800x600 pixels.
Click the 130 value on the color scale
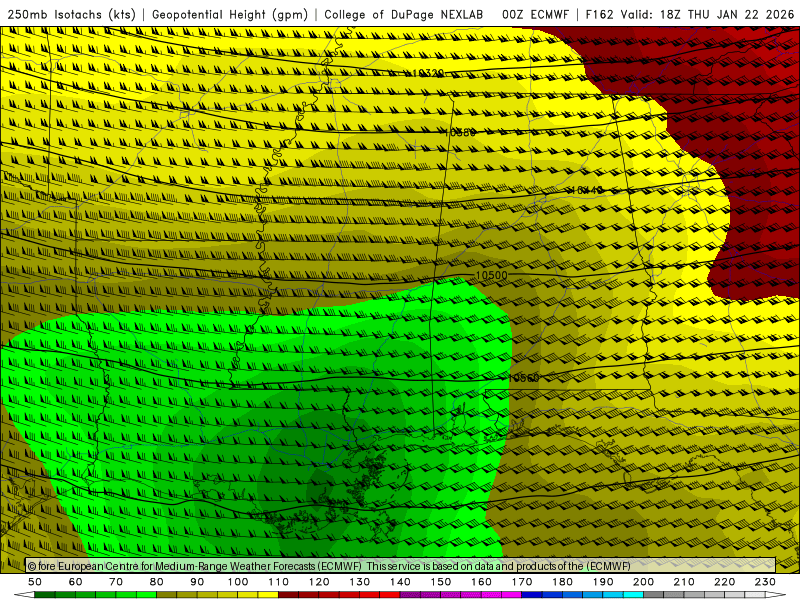[359, 582]
